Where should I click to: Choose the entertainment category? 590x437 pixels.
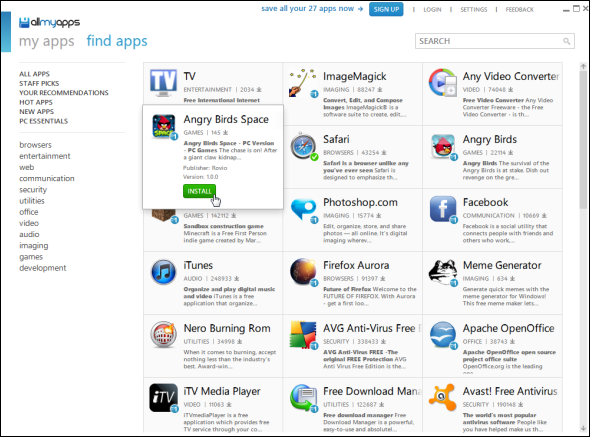click(x=45, y=156)
